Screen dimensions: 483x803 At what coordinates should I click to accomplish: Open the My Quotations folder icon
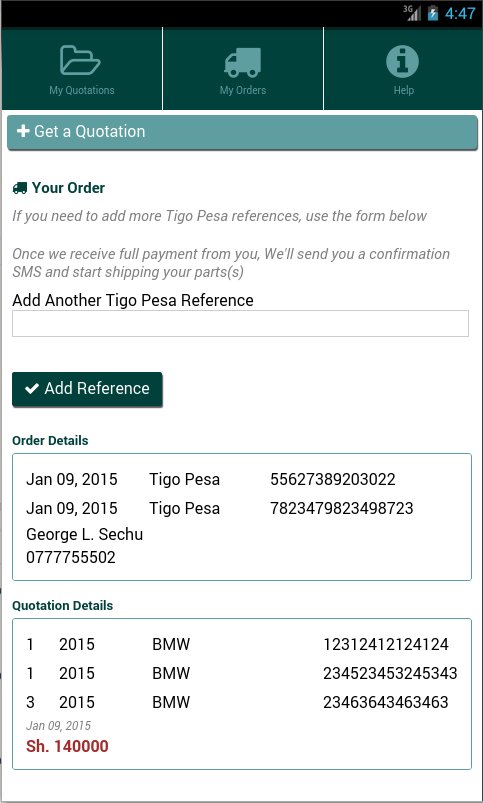tap(80, 60)
